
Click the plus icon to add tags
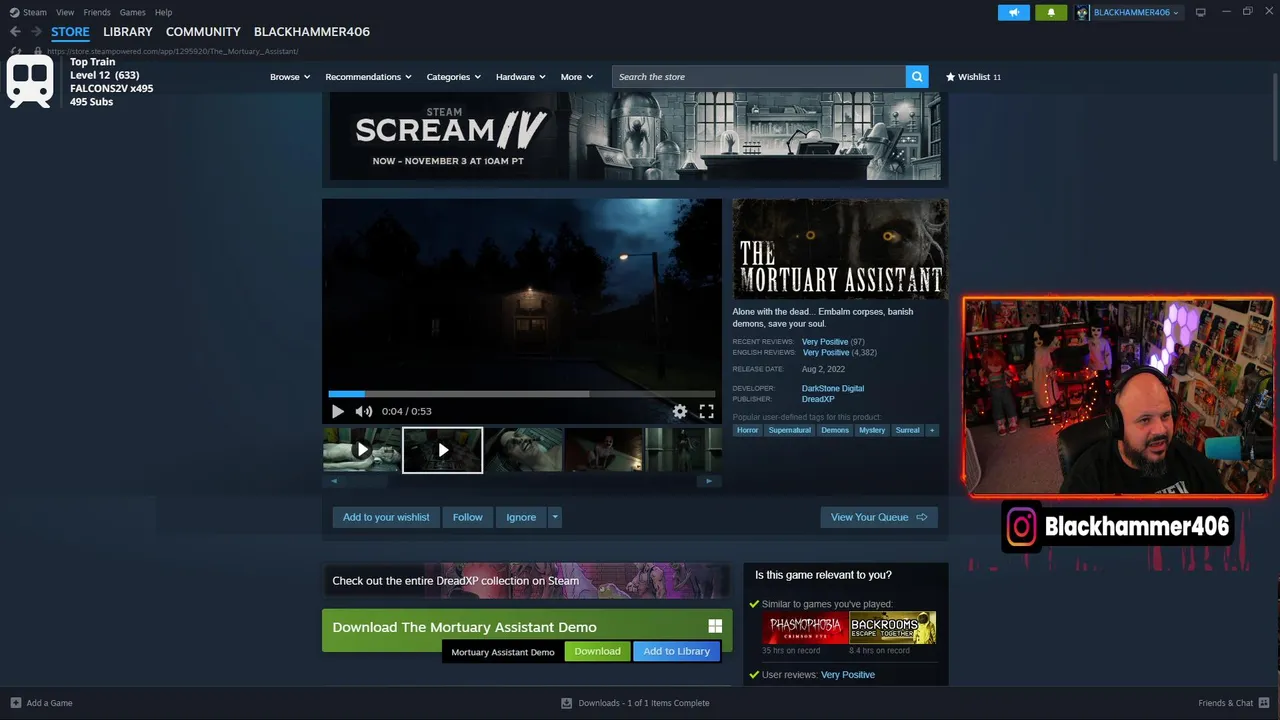(932, 430)
